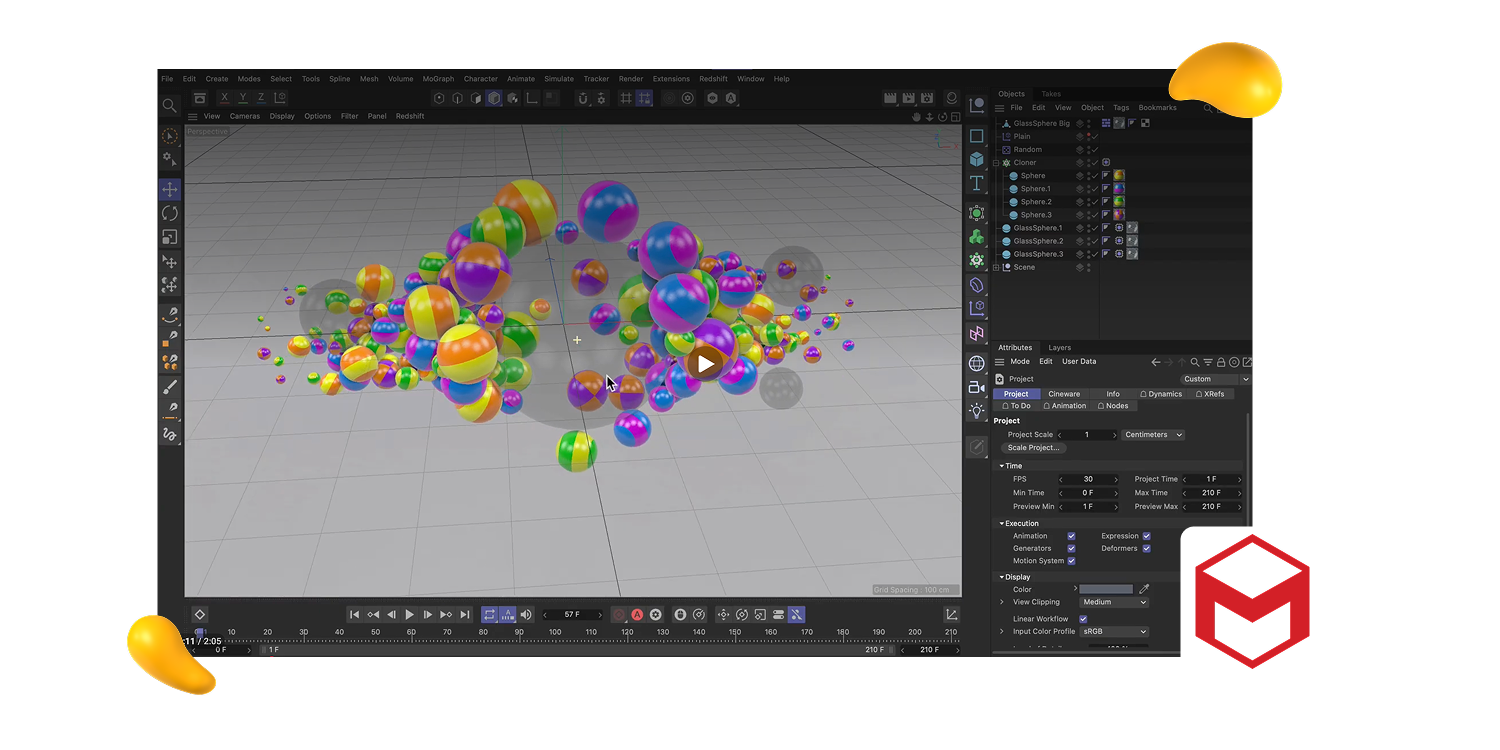The height and width of the screenshot is (750, 1500).
Task: Select the Move tool in left toolbar
Action: [169, 189]
